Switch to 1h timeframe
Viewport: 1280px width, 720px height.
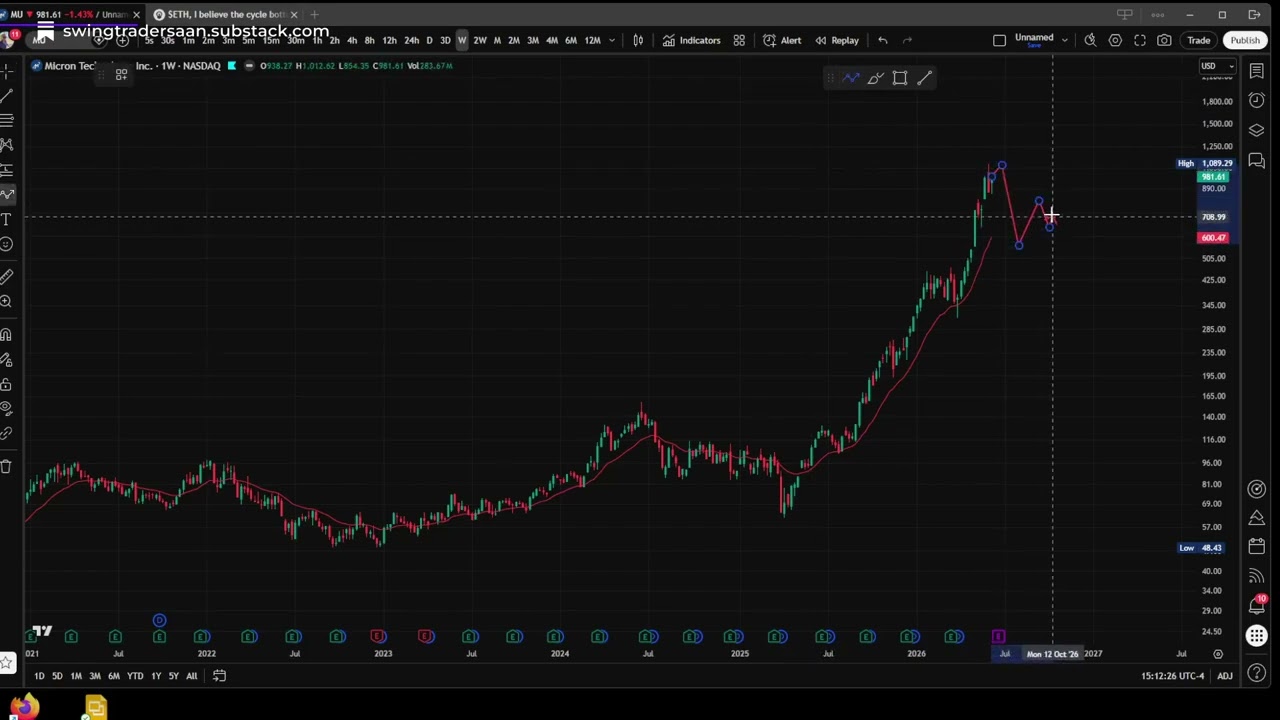coord(317,40)
